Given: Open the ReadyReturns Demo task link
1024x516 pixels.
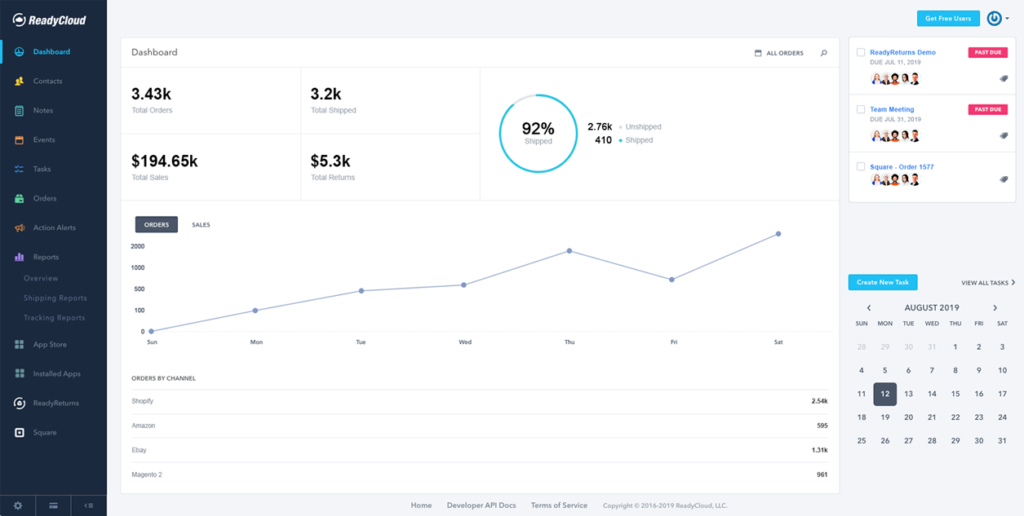Looking at the screenshot, I should click(903, 52).
